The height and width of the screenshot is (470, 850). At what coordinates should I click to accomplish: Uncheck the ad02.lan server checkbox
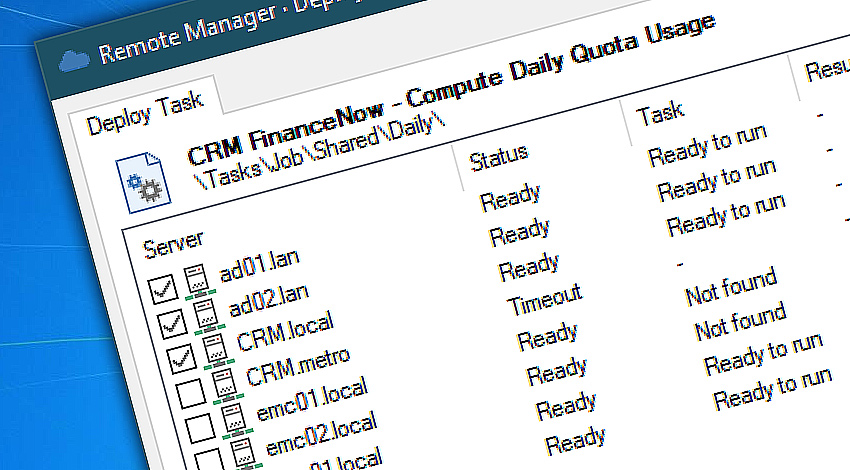pos(172,324)
